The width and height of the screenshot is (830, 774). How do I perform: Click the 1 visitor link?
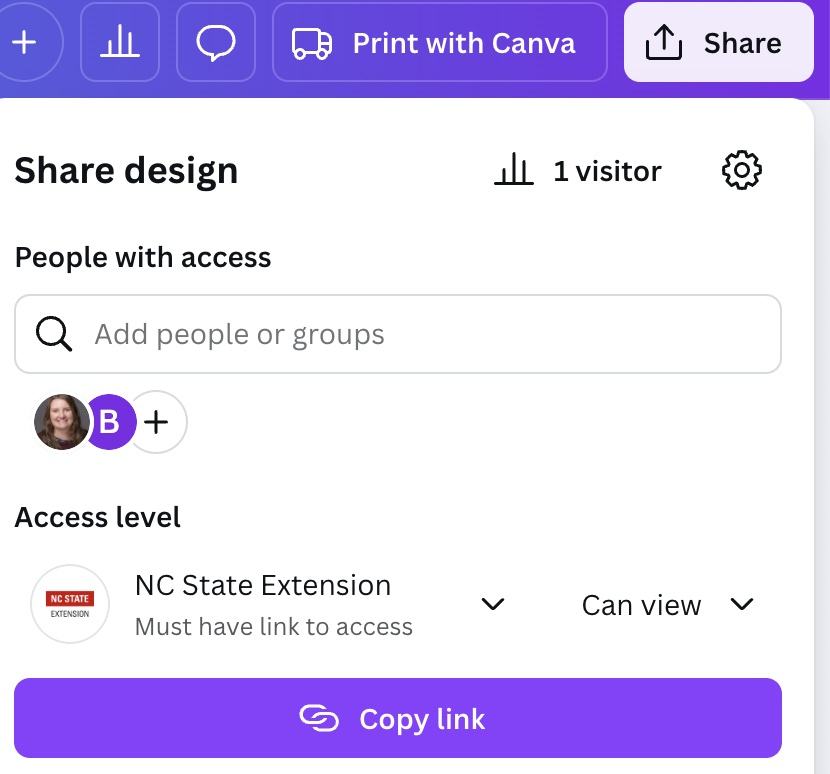[x=606, y=170]
